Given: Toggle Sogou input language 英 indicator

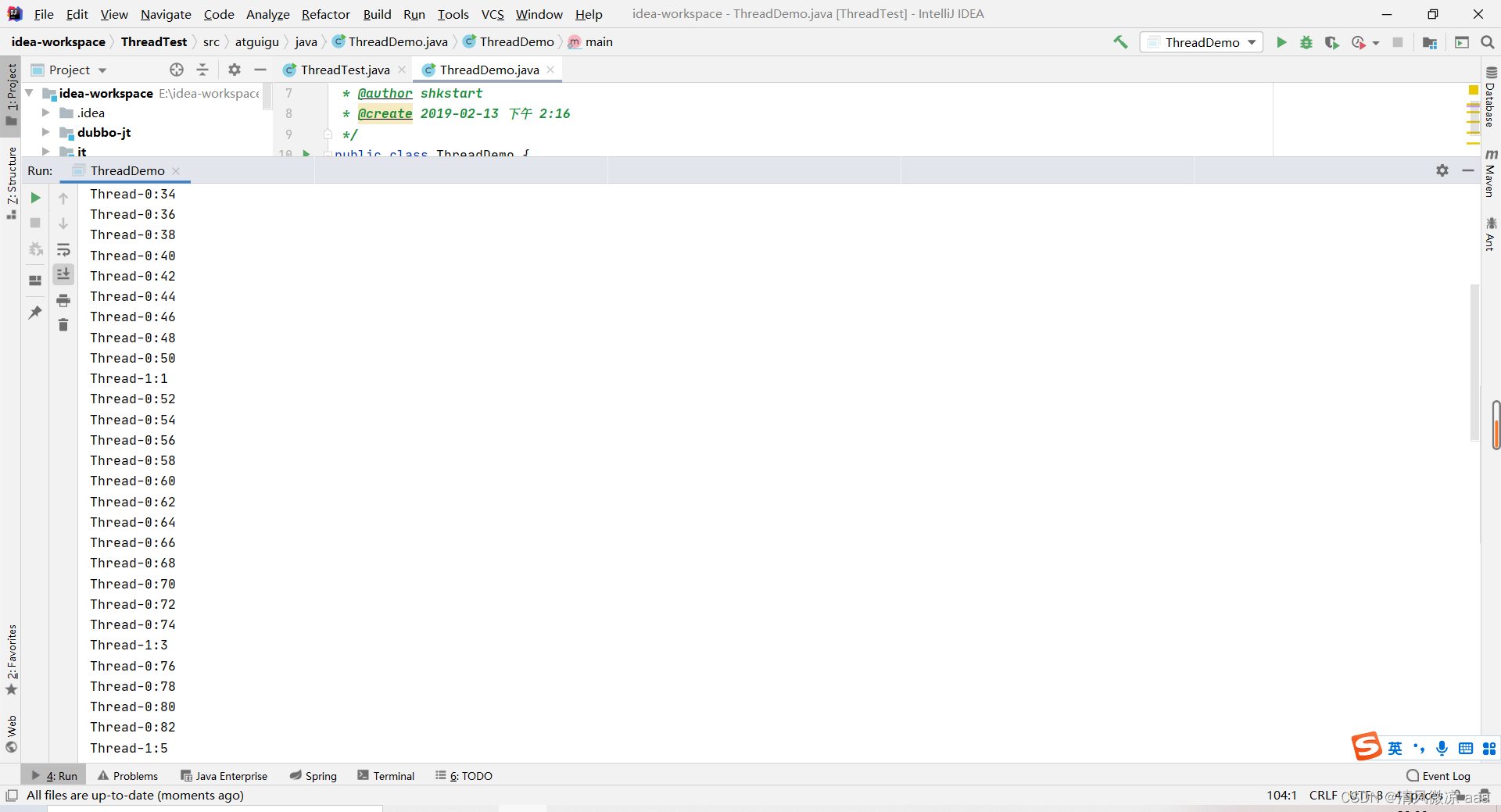Looking at the screenshot, I should pyautogui.click(x=1395, y=748).
